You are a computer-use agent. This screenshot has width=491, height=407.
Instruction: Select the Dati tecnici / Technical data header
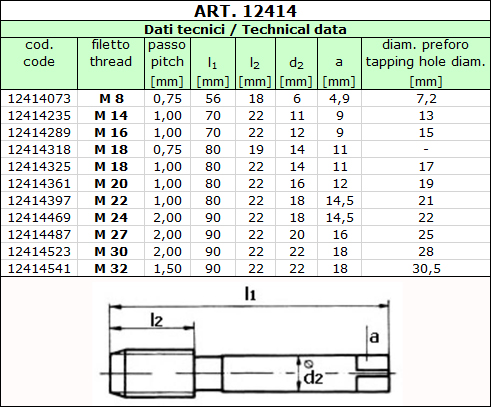pos(245,29)
